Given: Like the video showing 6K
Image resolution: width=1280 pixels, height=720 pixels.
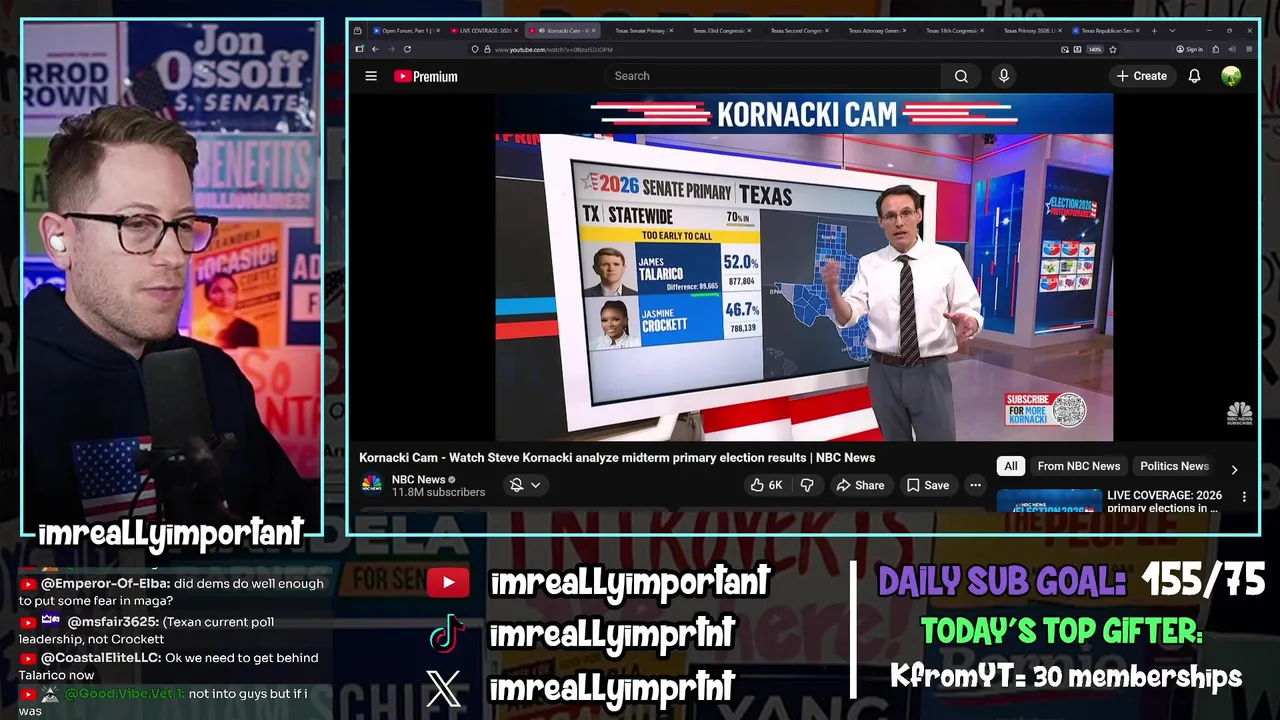Looking at the screenshot, I should pyautogui.click(x=766, y=485).
